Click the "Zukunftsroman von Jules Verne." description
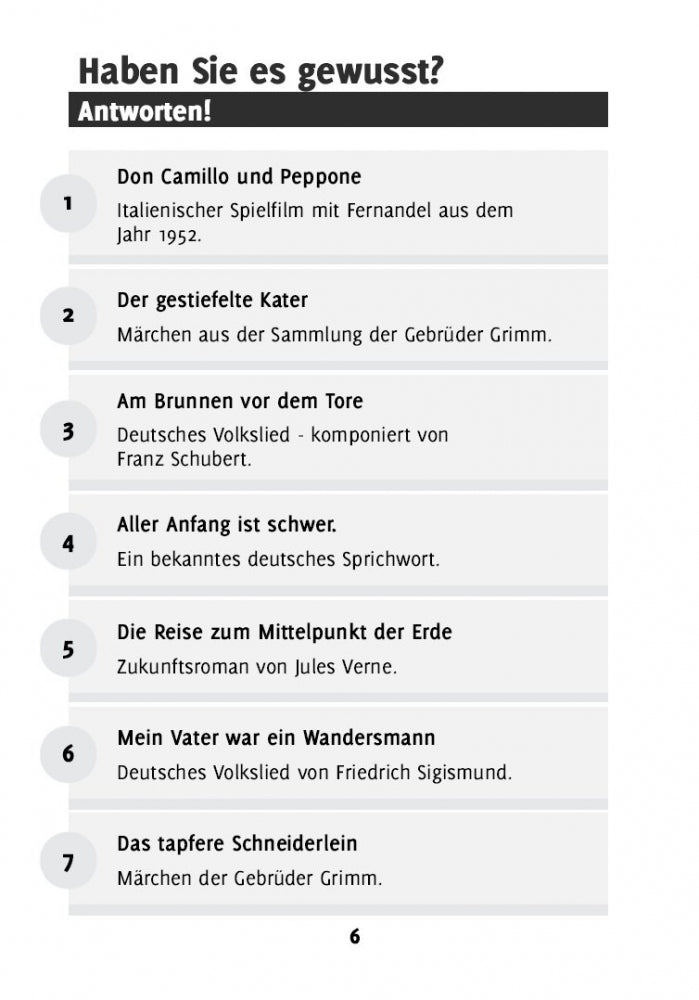 (257, 667)
